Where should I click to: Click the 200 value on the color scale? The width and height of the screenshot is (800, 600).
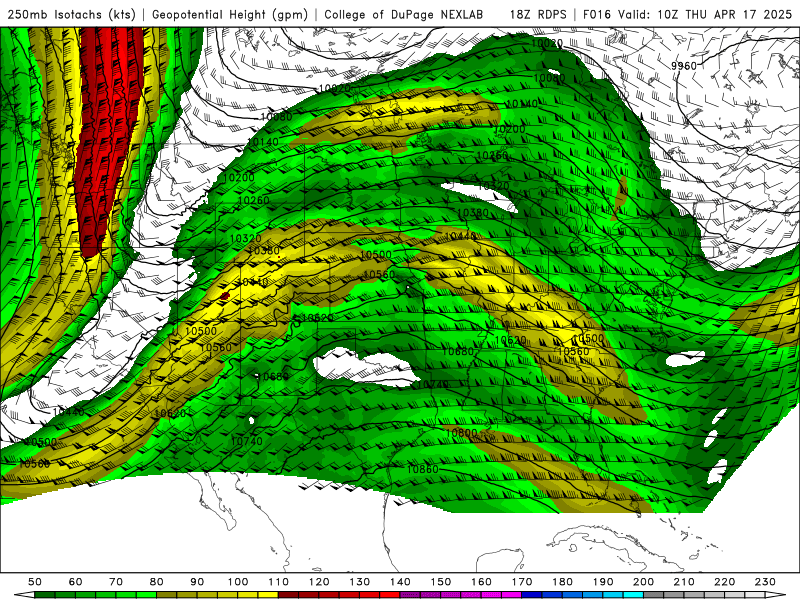[643, 582]
